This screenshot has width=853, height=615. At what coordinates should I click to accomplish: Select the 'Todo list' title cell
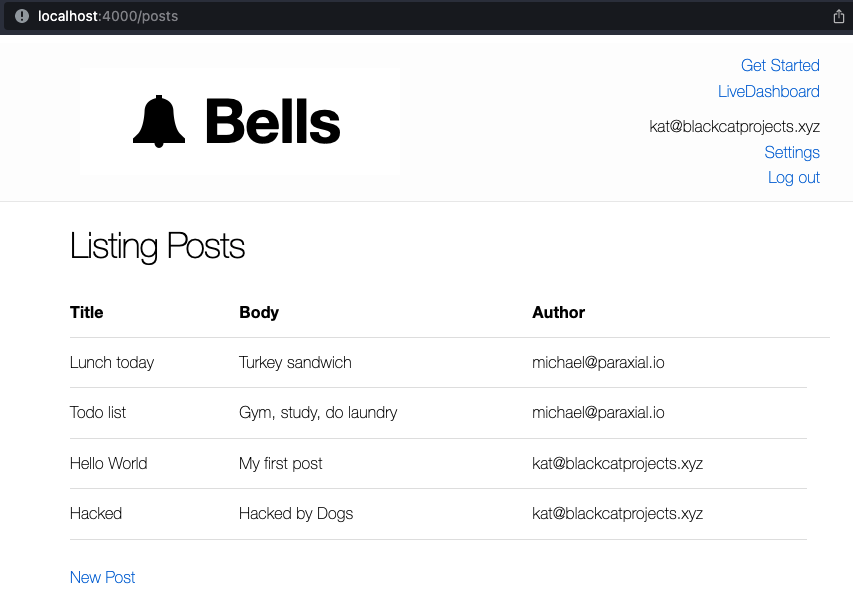98,413
